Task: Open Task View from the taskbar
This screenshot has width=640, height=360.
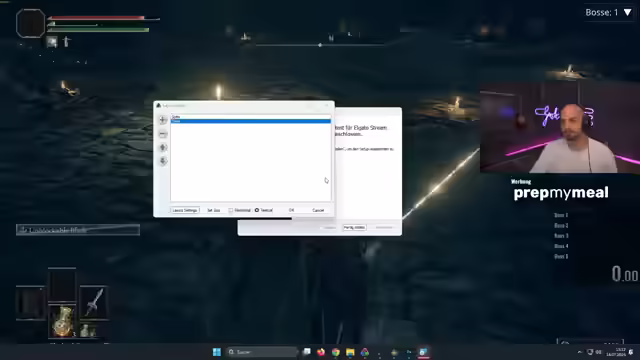Action: click(307, 352)
